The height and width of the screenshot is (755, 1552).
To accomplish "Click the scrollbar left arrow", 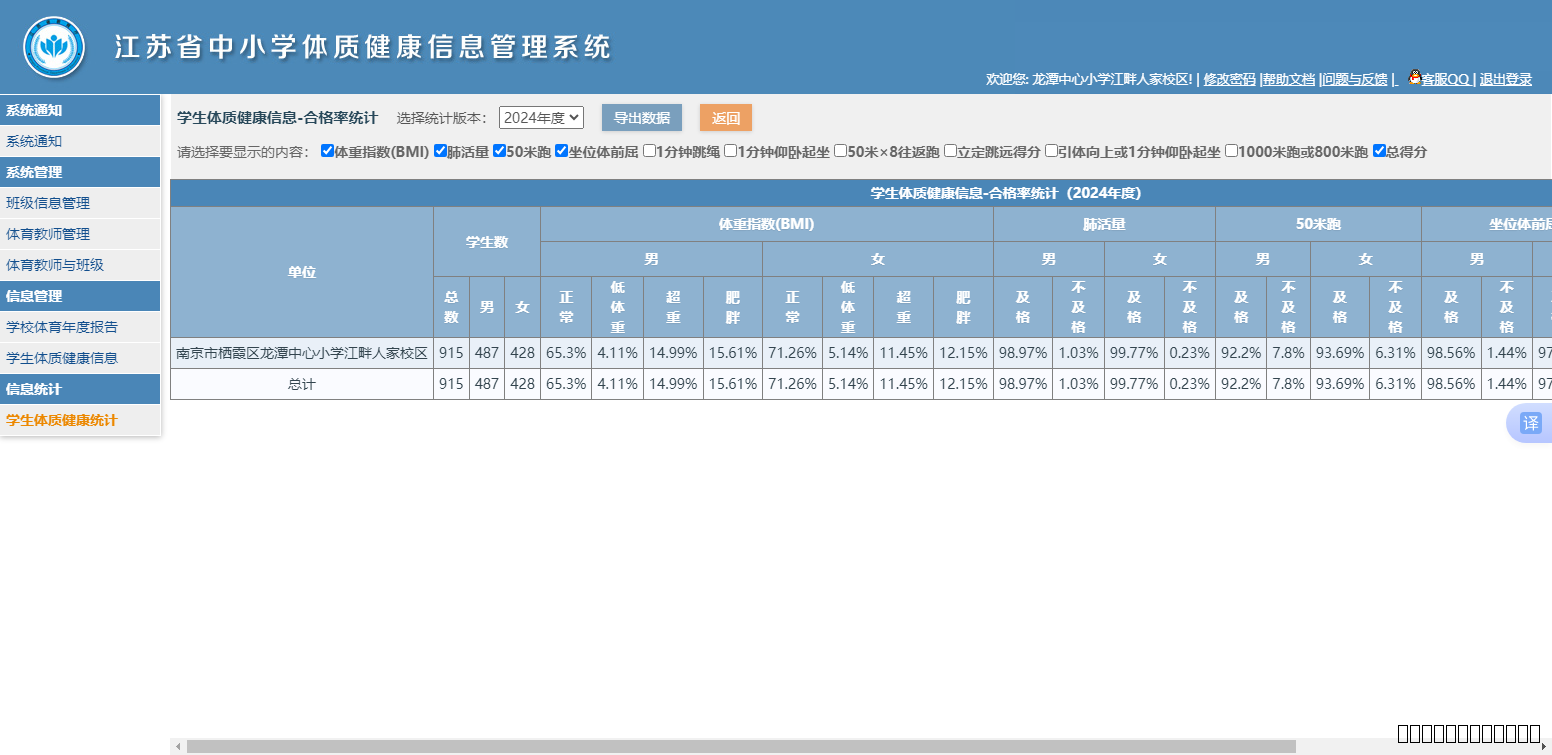I will (x=178, y=746).
